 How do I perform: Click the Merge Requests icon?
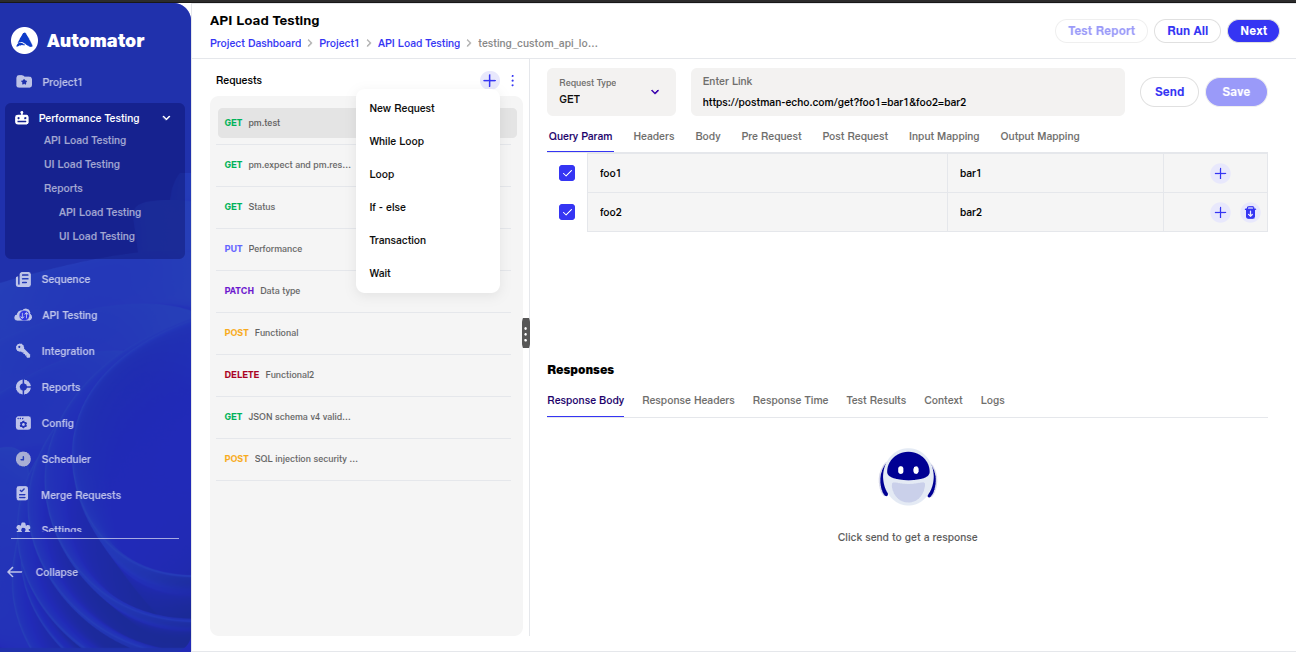[23, 495]
